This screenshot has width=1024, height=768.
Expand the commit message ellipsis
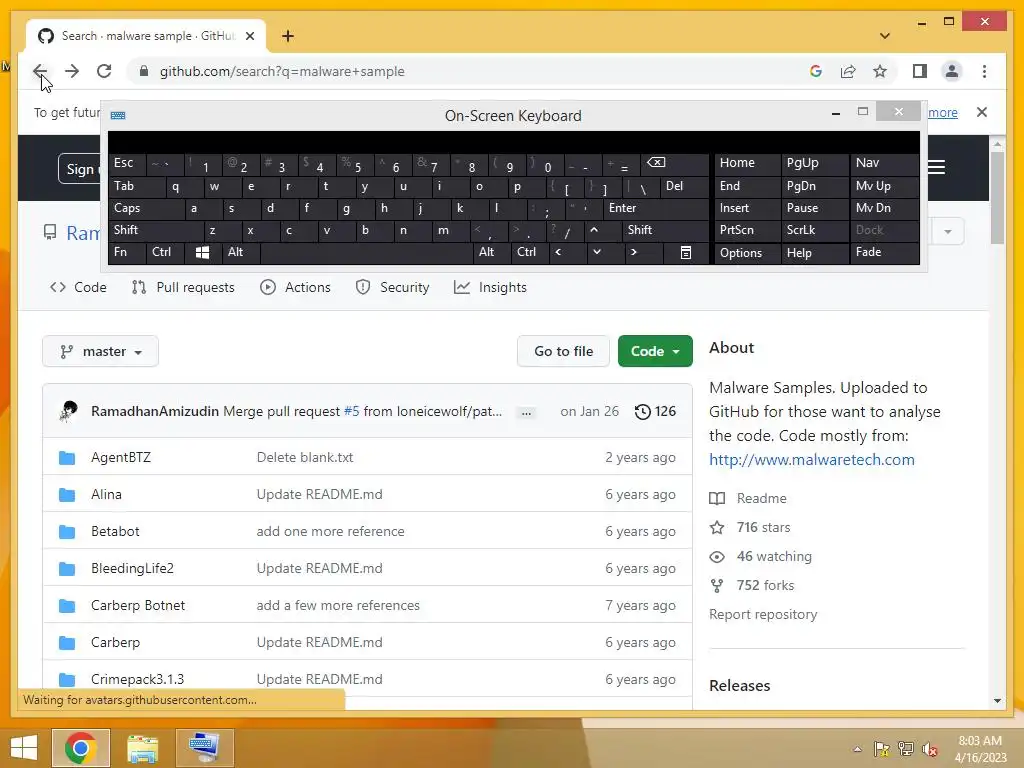526,413
